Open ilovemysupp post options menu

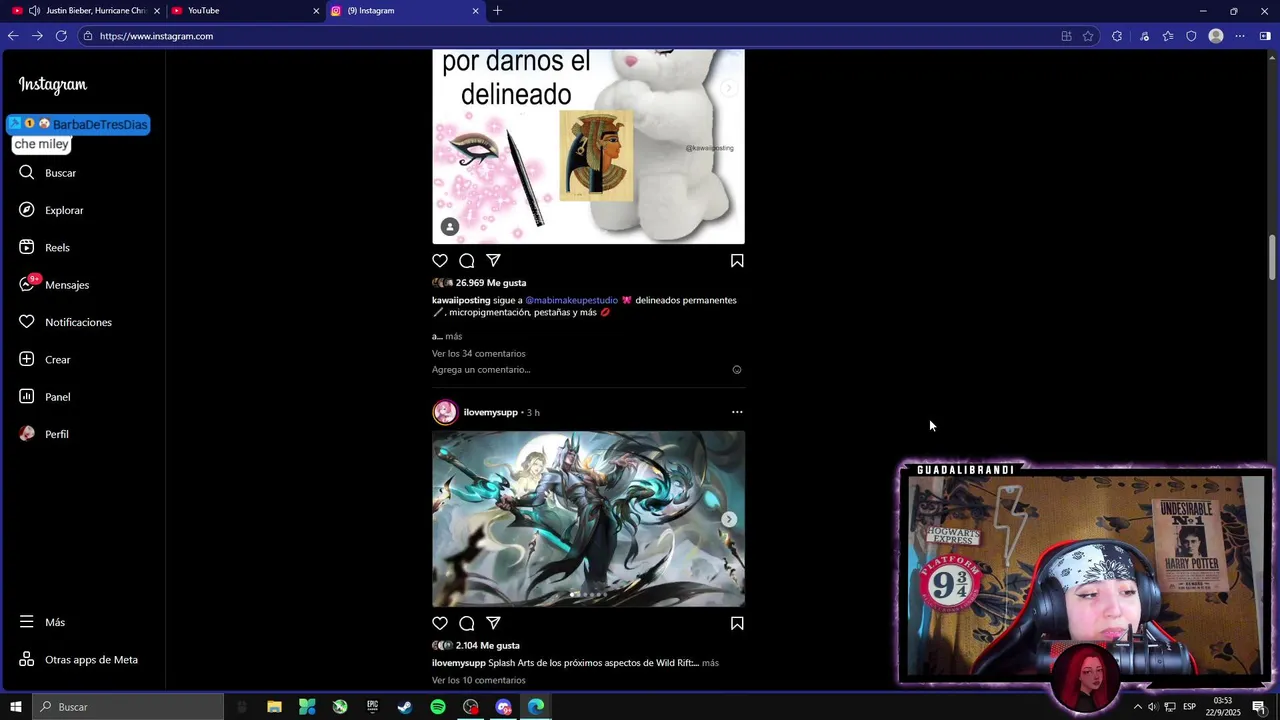pyautogui.click(x=737, y=412)
